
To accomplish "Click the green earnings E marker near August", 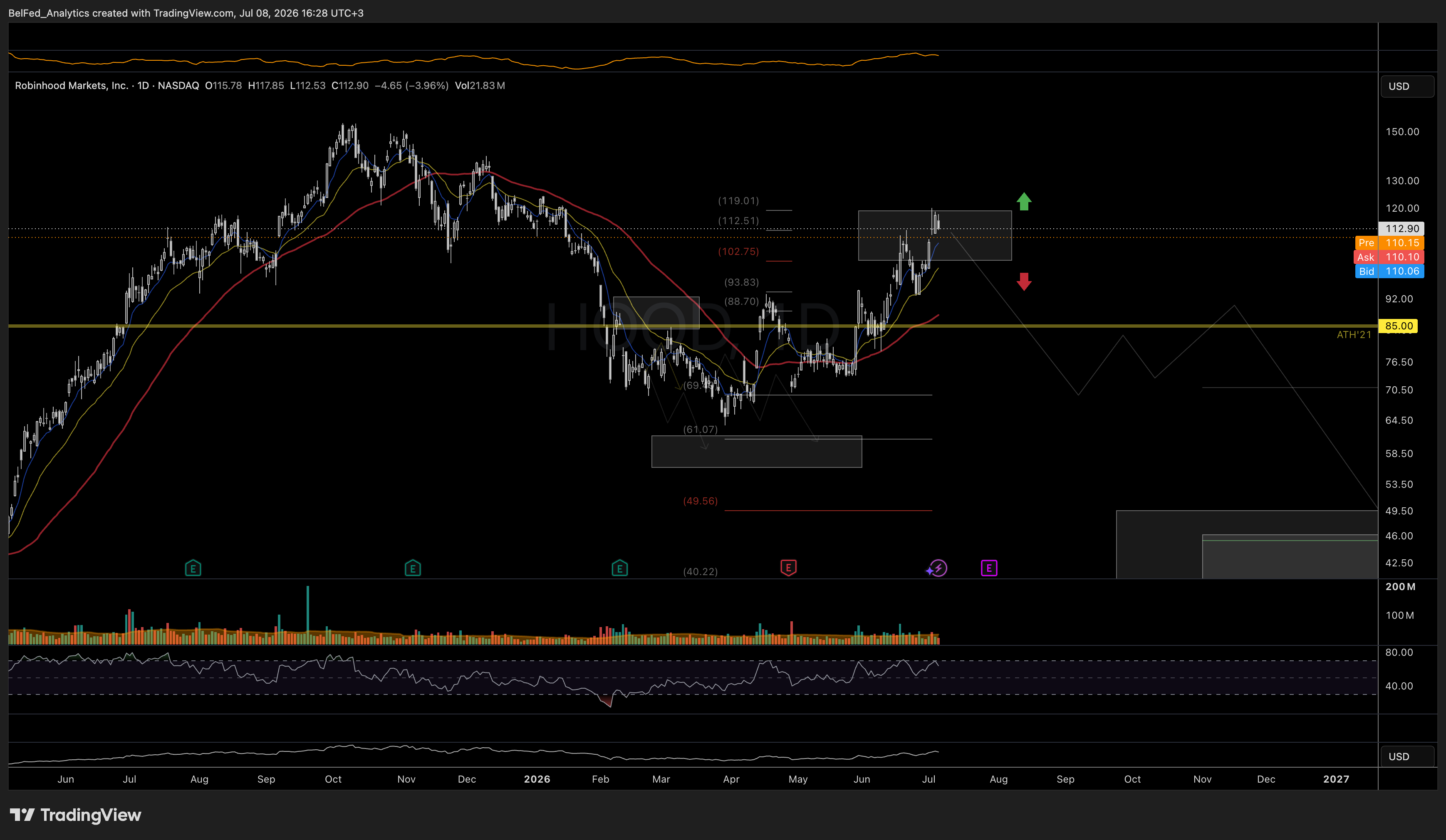I will [x=193, y=568].
